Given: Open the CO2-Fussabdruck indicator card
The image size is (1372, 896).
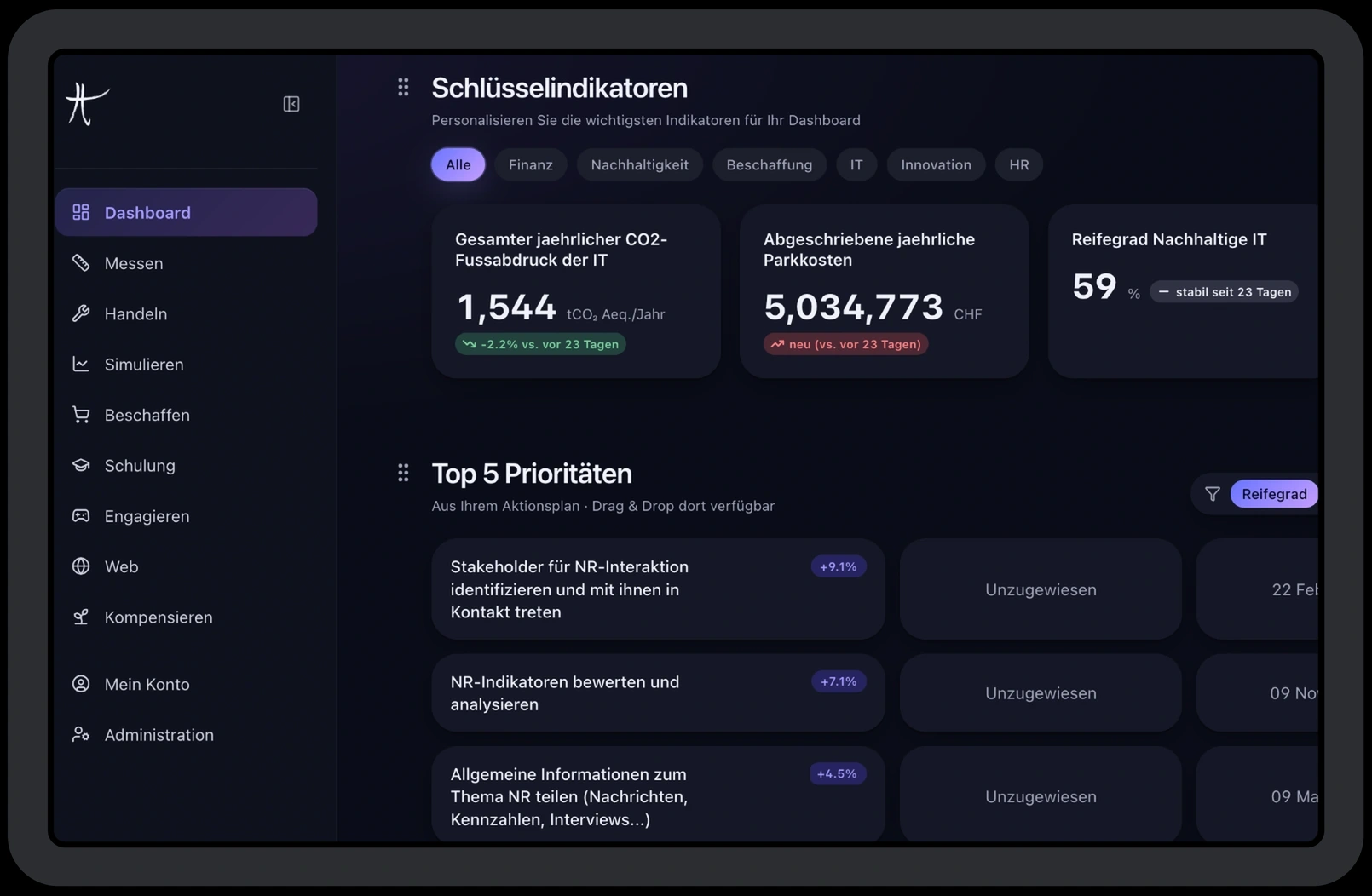Looking at the screenshot, I should click(576, 291).
